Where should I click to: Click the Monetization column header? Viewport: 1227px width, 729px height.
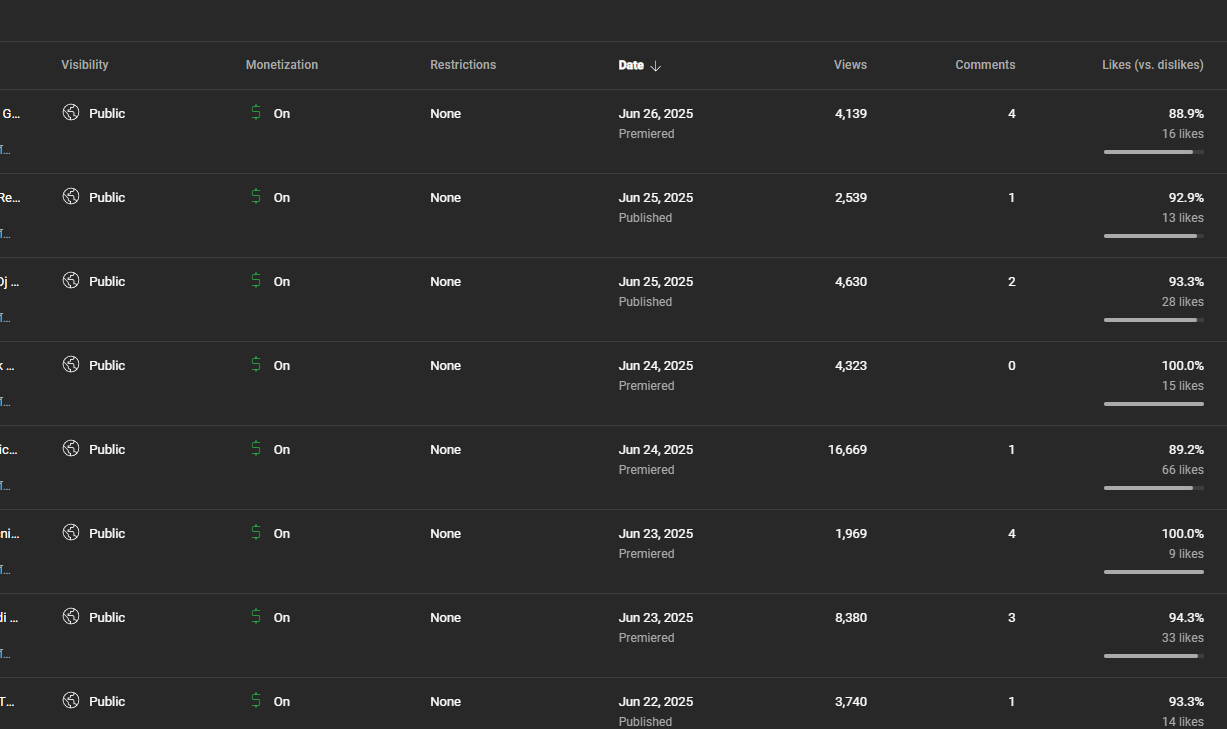(x=282, y=65)
